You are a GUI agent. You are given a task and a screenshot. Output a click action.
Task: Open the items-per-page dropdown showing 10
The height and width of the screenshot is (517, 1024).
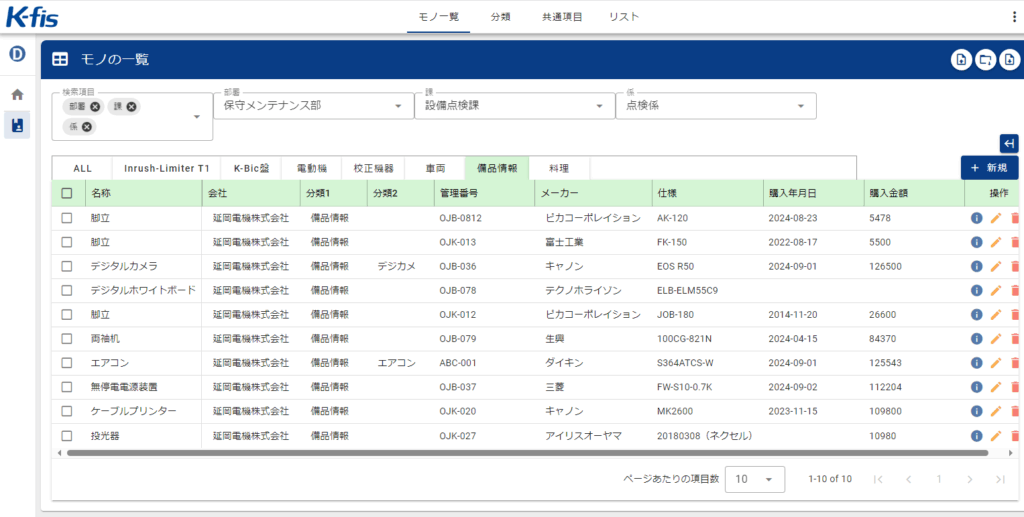pyautogui.click(x=754, y=479)
